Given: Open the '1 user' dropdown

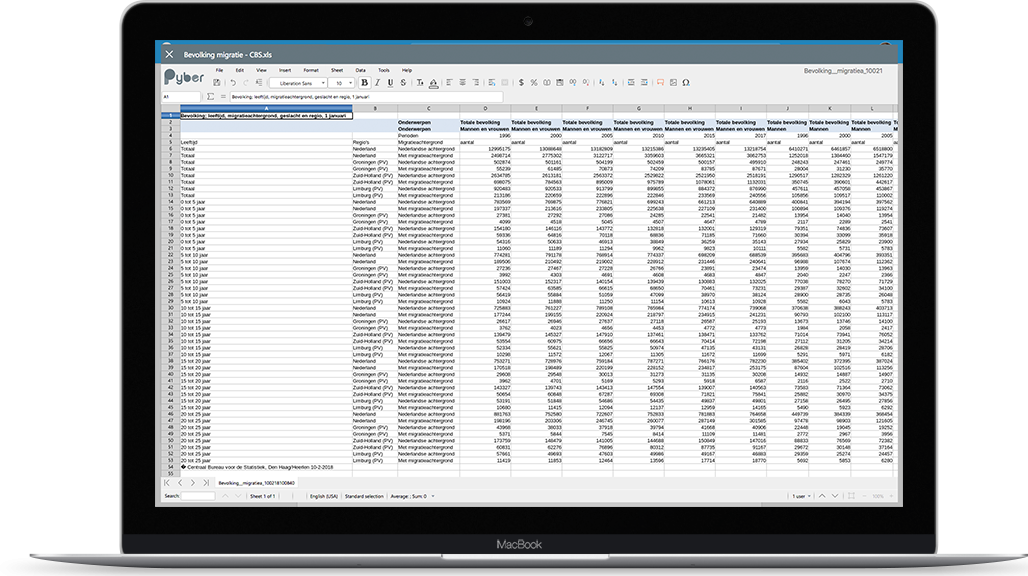Looking at the screenshot, I should [x=801, y=497].
